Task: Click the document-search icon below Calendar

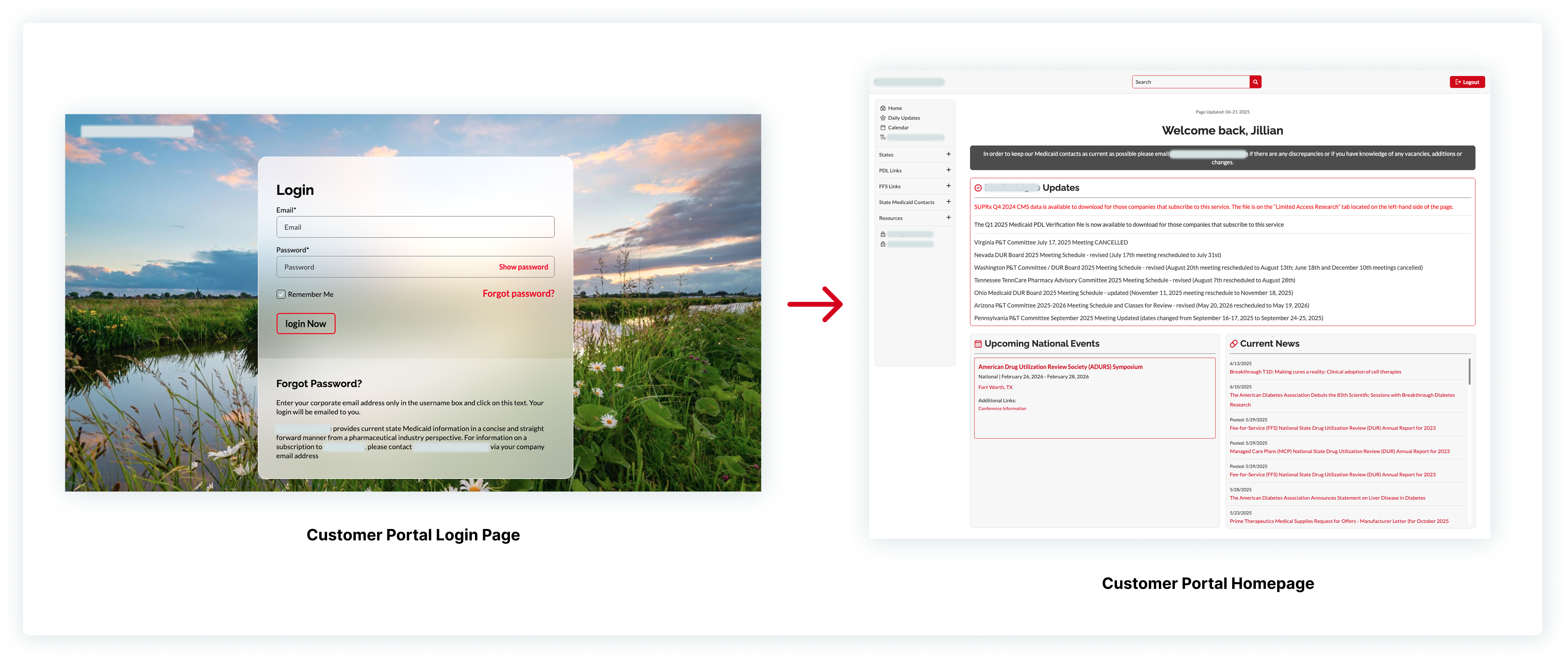Action: coord(883,137)
